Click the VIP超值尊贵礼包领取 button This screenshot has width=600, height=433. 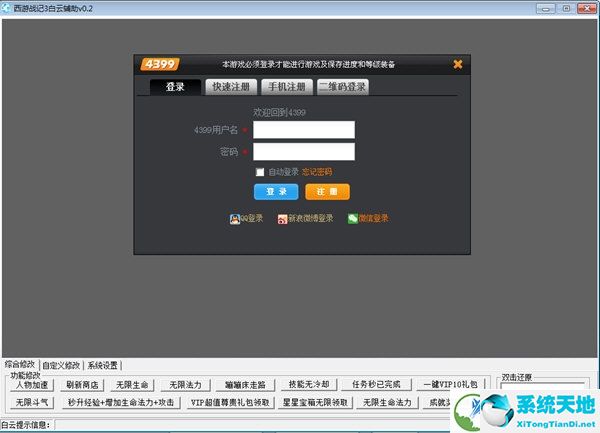point(230,402)
